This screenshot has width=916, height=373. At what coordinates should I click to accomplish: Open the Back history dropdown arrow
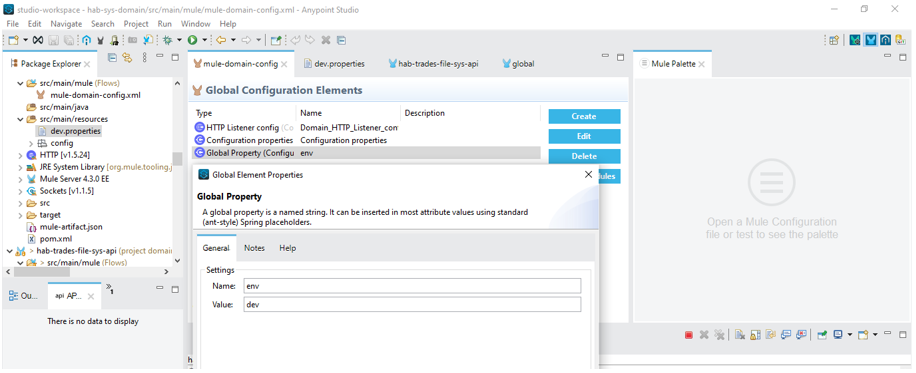click(x=233, y=40)
